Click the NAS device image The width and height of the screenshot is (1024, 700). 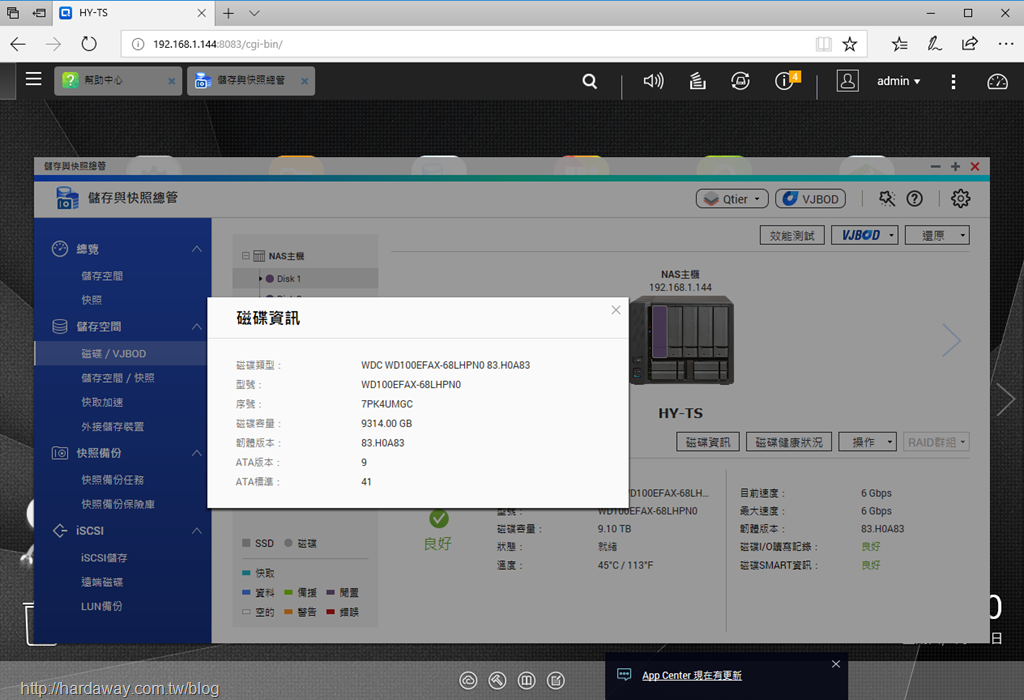(681, 340)
